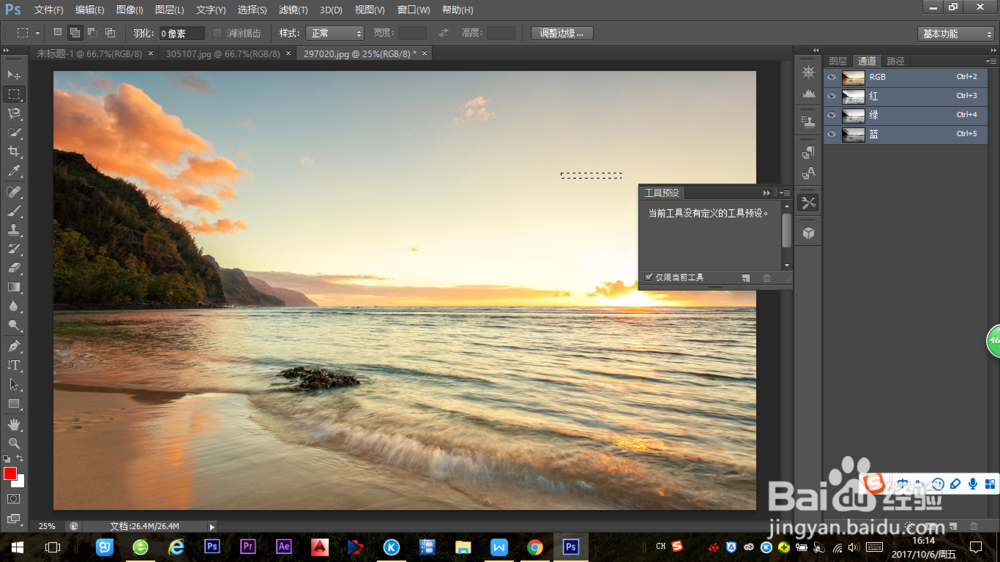Open the 文件(F) menu

click(x=48, y=10)
